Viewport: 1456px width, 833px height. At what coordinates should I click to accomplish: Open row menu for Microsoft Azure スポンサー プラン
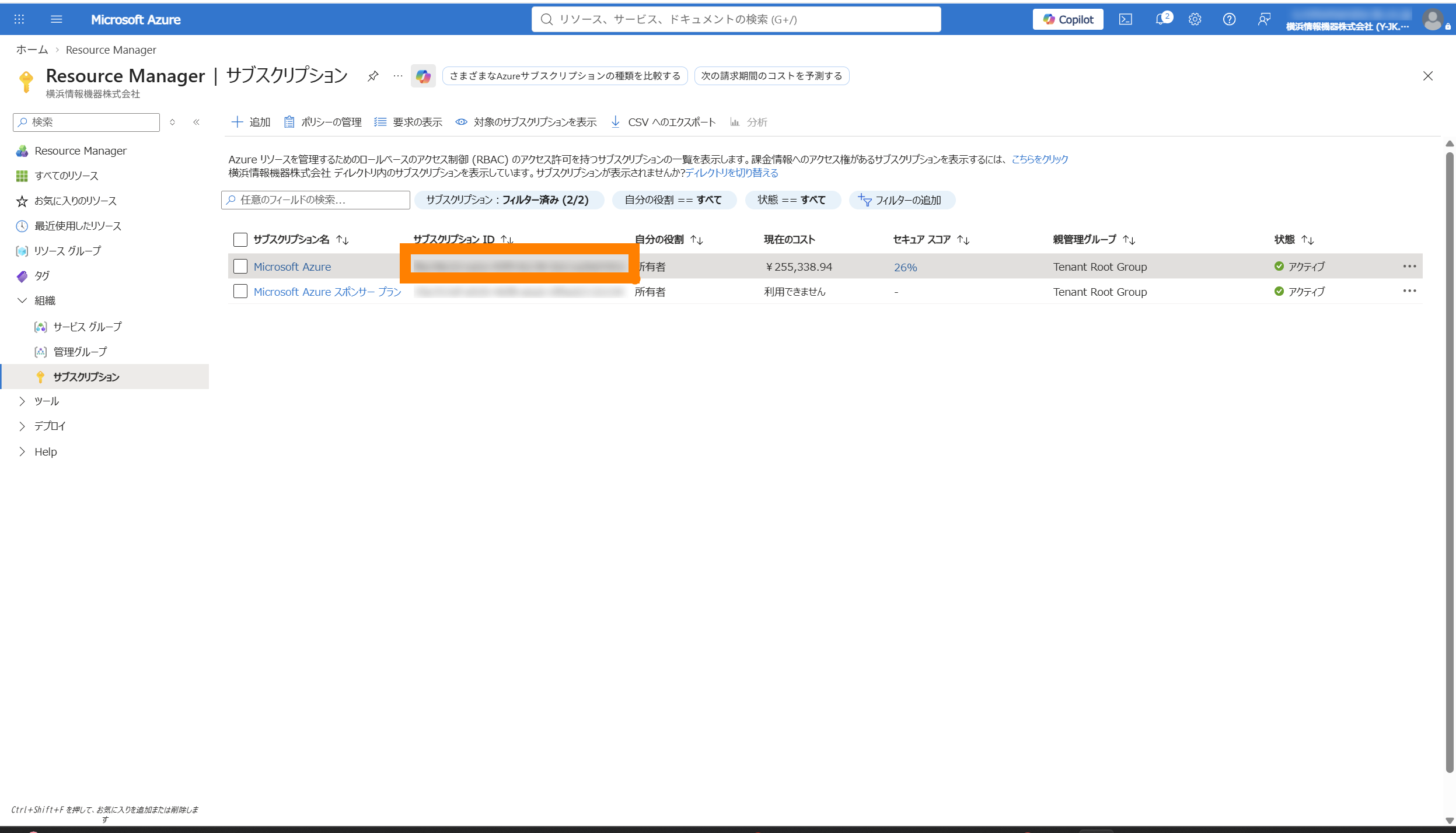click(x=1410, y=291)
